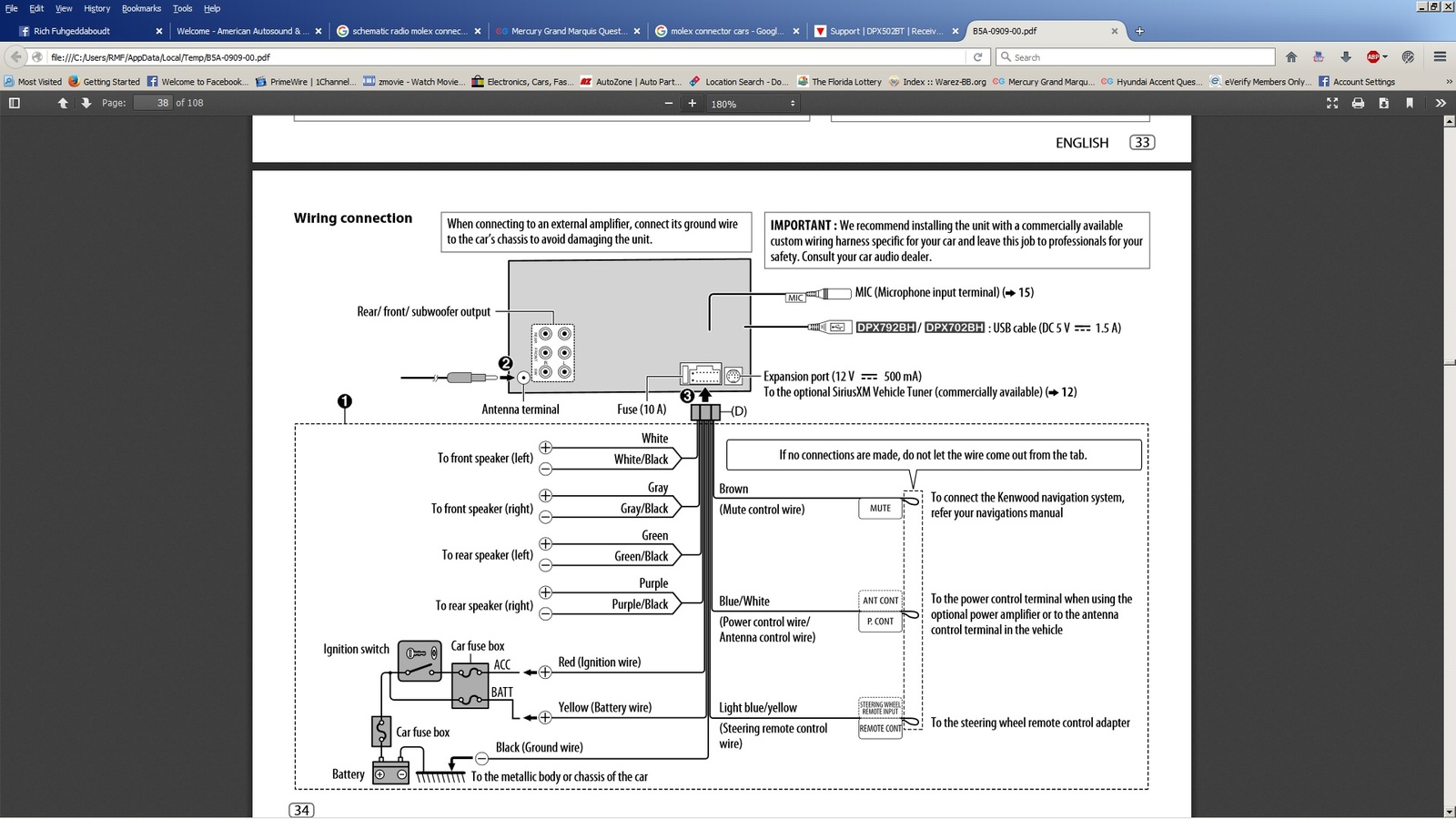Open the 180% zoom level dropdown
This screenshot has height=819, width=1456.
[x=753, y=104]
